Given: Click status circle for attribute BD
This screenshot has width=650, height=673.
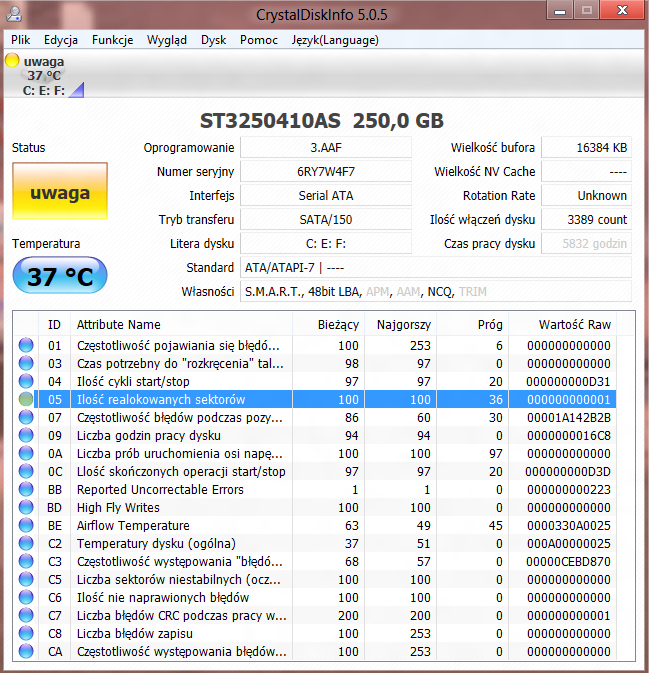Looking at the screenshot, I should tap(26, 507).
